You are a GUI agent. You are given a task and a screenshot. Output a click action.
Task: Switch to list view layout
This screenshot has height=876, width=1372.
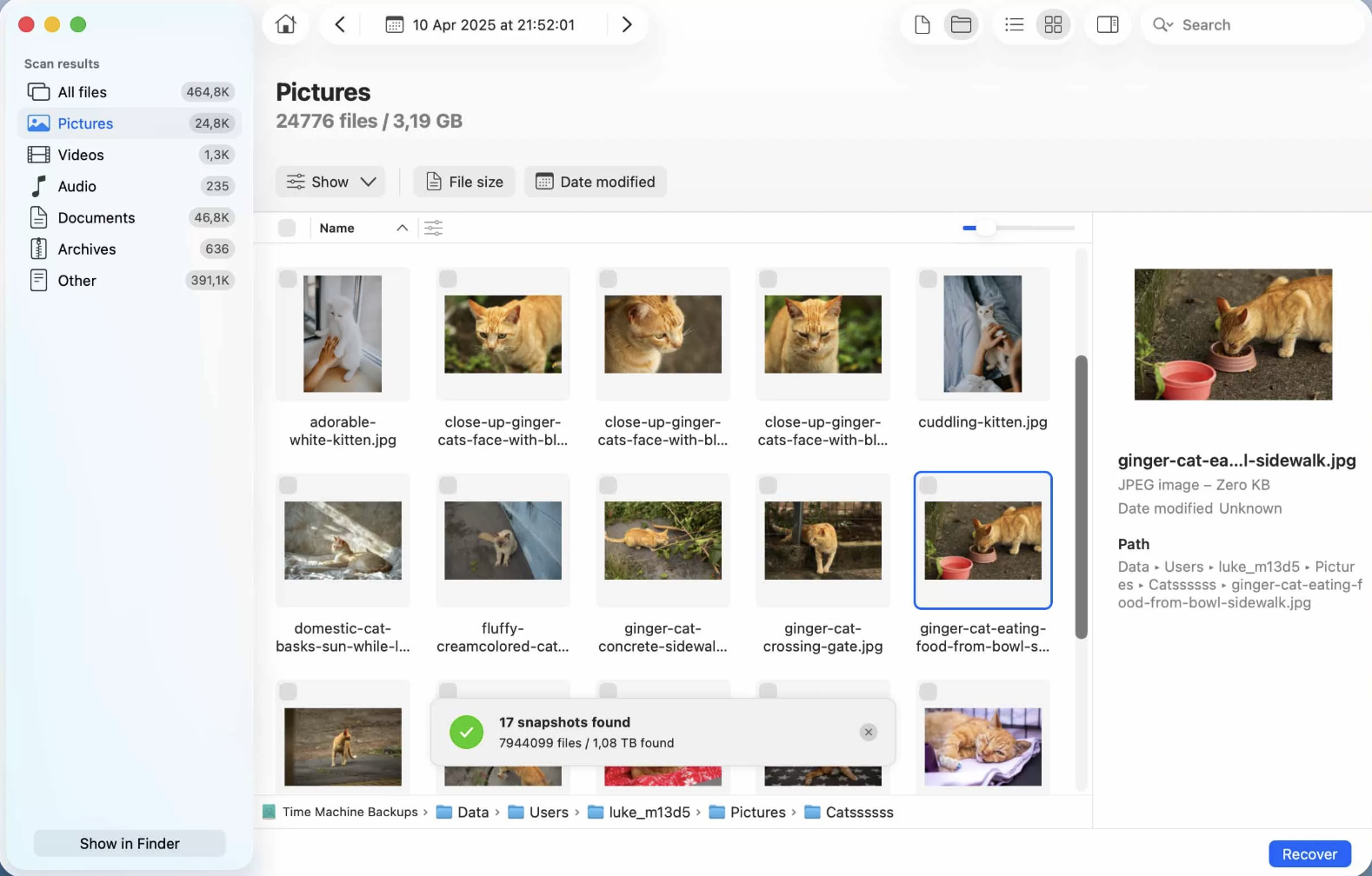pyautogui.click(x=1014, y=24)
